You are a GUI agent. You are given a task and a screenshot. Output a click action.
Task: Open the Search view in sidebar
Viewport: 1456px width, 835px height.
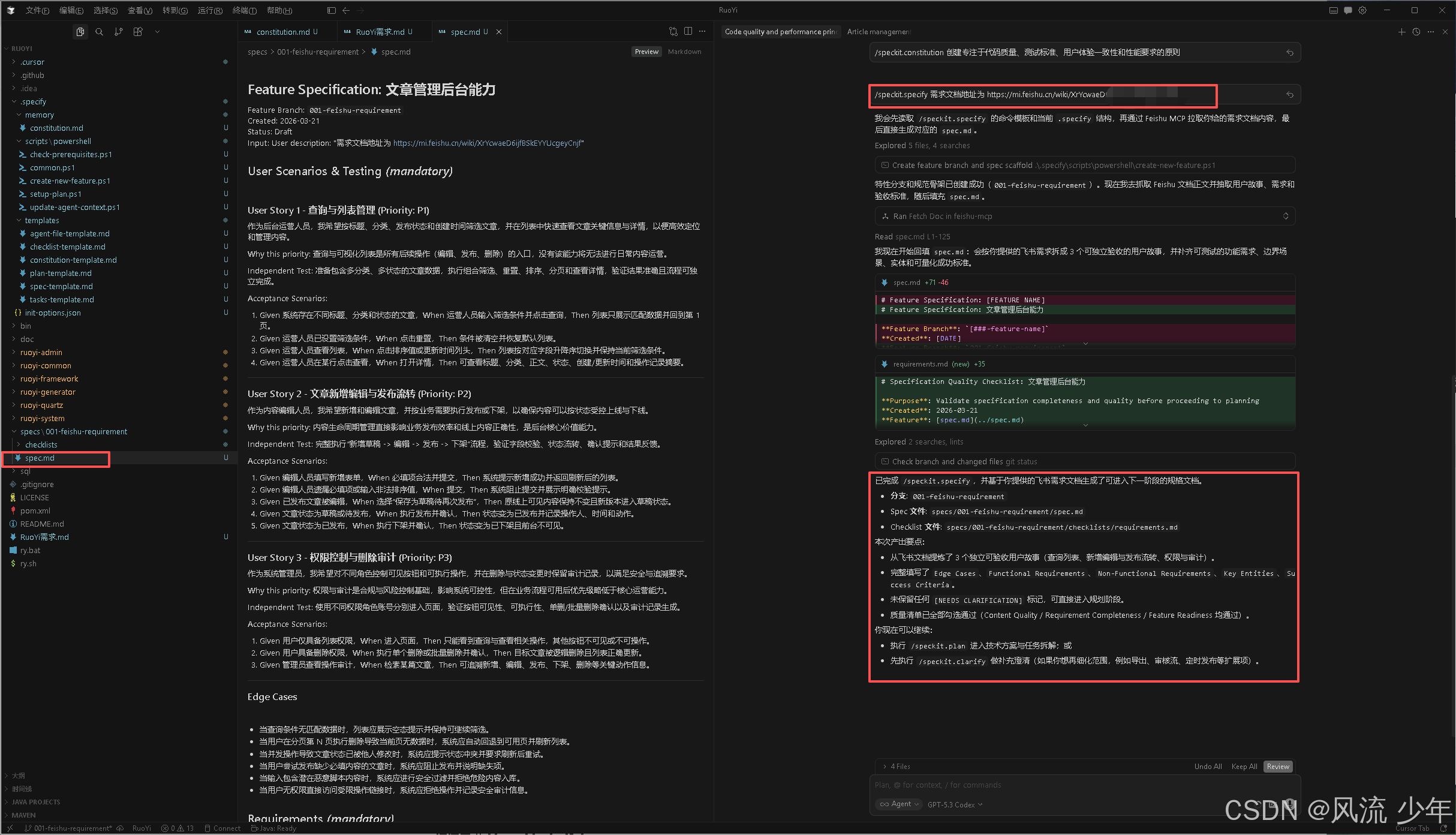coord(100,32)
